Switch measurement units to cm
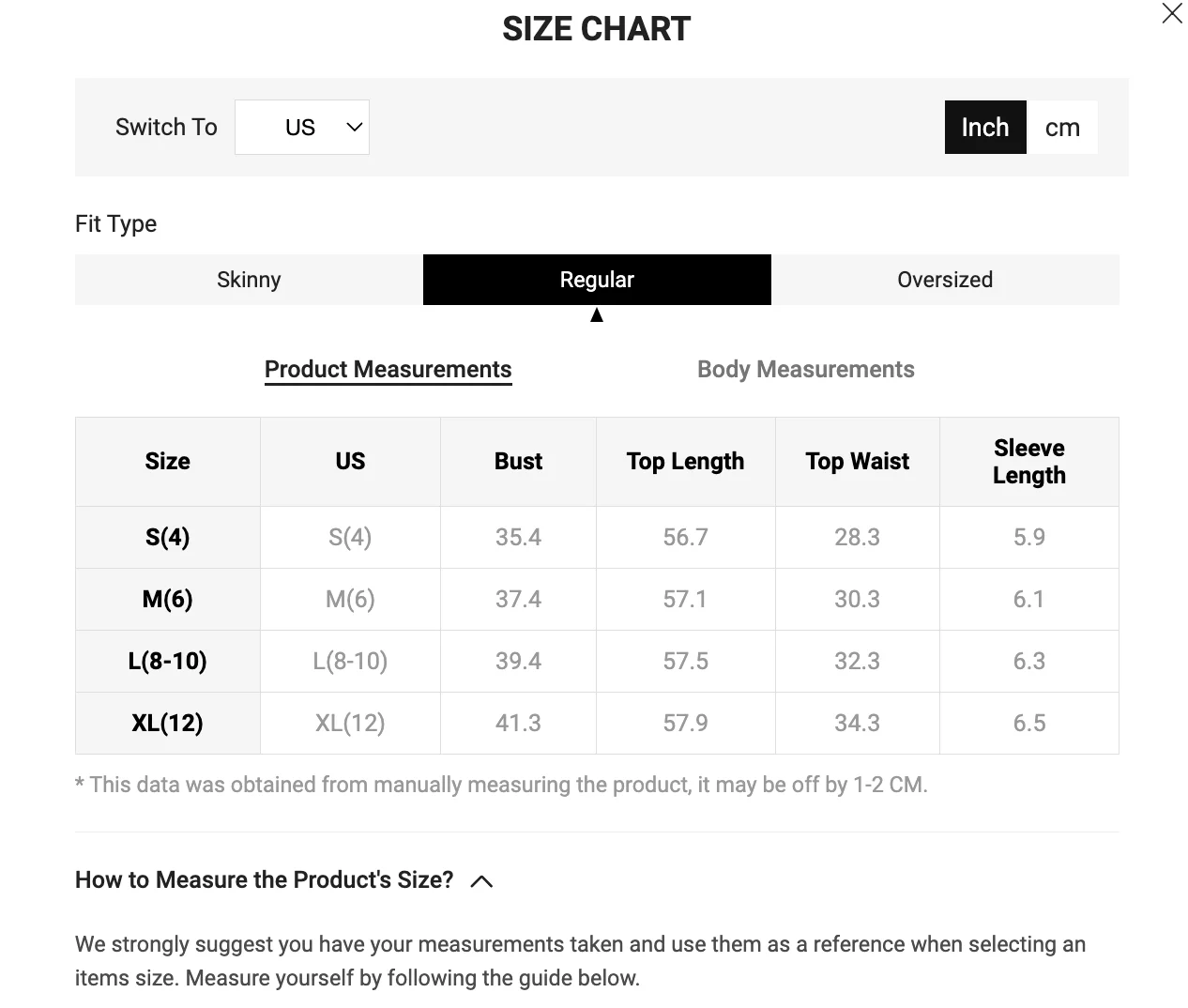Viewport: 1188px width, 1008px height. coord(1062,127)
